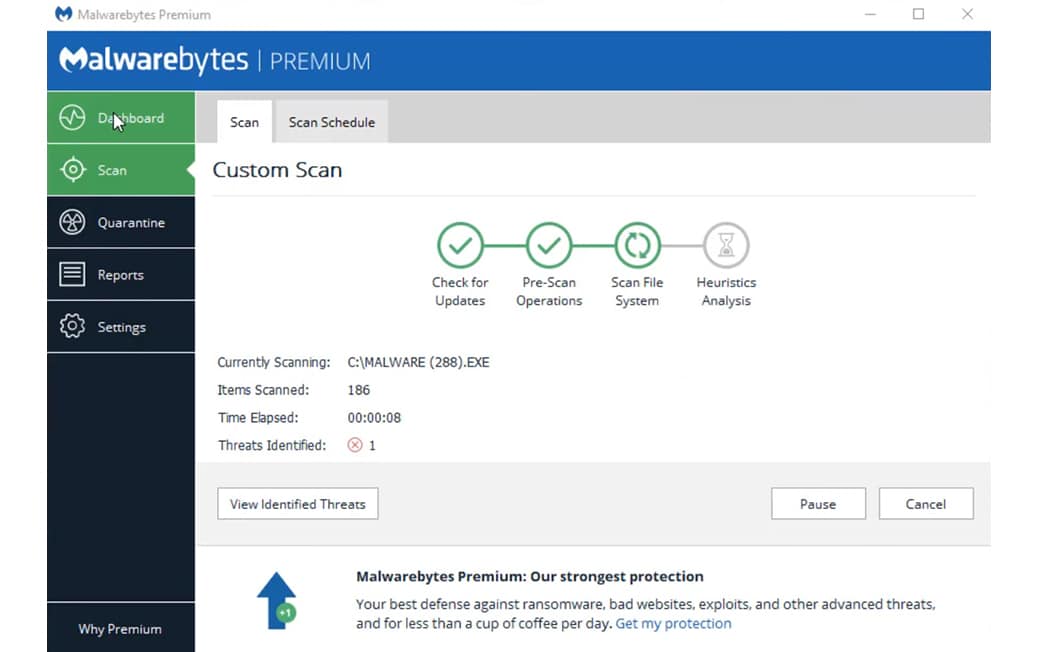
Task: Open the Settings section
Action: (121, 327)
